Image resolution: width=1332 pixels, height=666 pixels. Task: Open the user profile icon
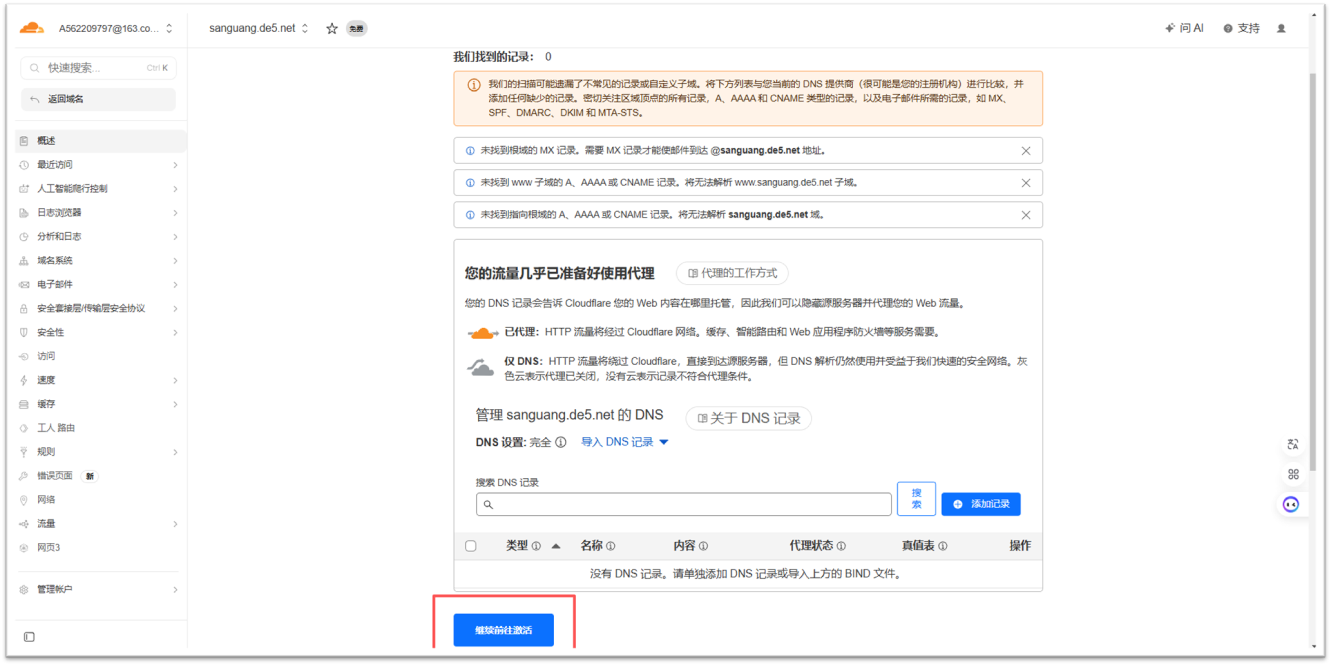click(1281, 29)
